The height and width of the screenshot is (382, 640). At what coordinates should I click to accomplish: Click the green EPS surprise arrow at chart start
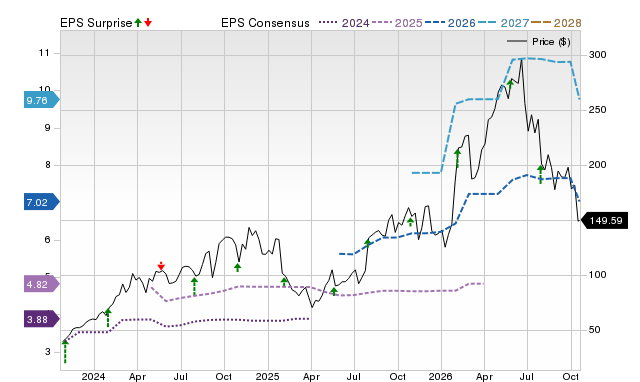(65, 351)
